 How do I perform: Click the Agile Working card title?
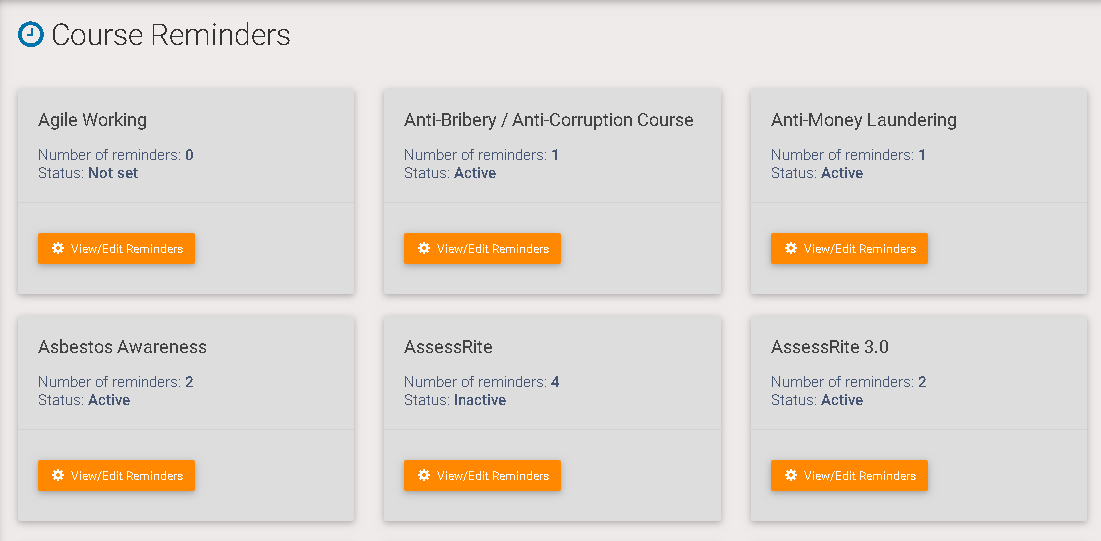coord(92,120)
